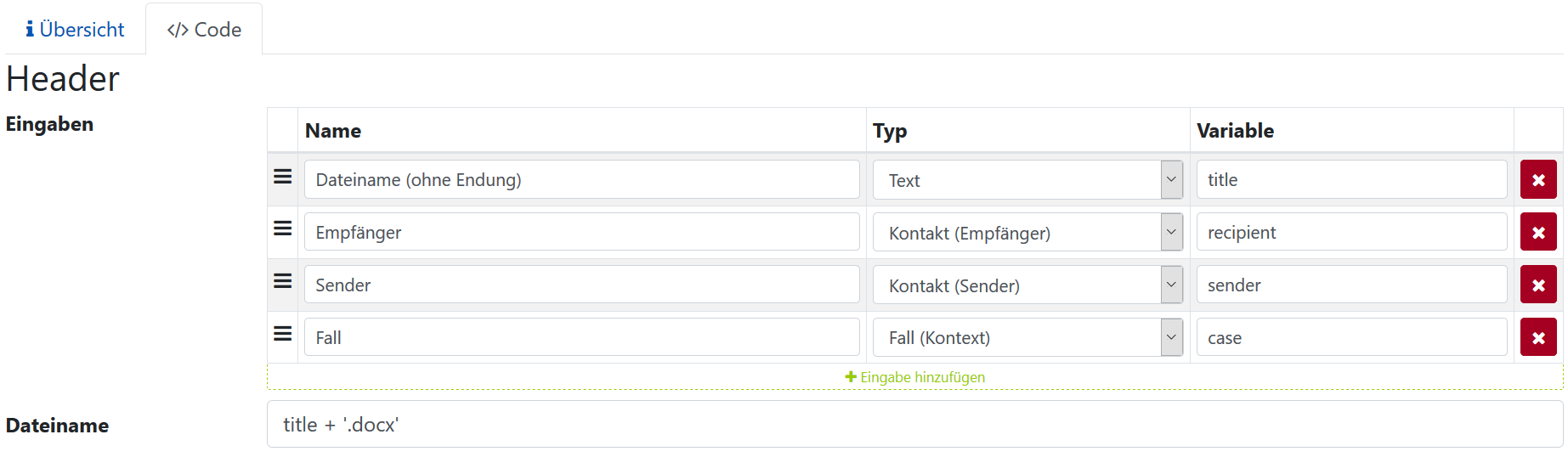Delete the Dateiname input row
Viewport: 1568px width, 457px height.
point(1538,179)
